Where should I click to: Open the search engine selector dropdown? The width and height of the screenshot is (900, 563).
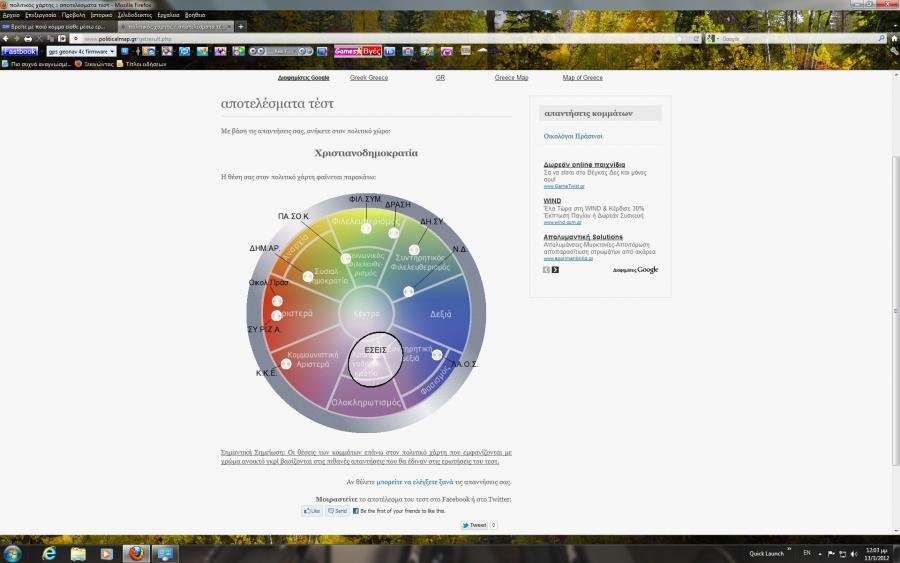coord(712,38)
